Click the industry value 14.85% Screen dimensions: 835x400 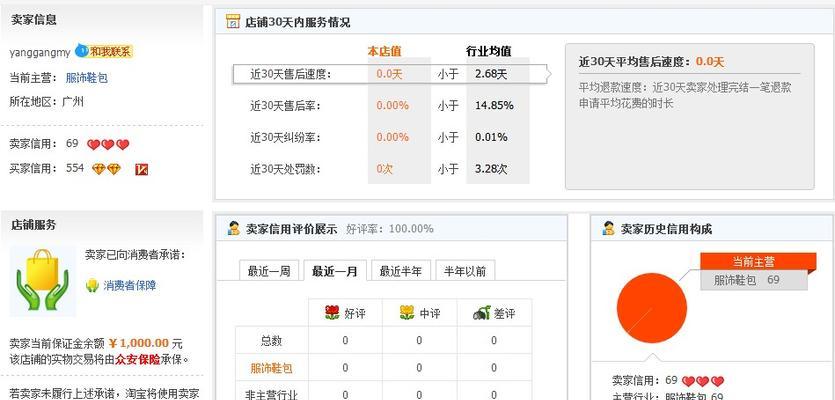(494, 106)
